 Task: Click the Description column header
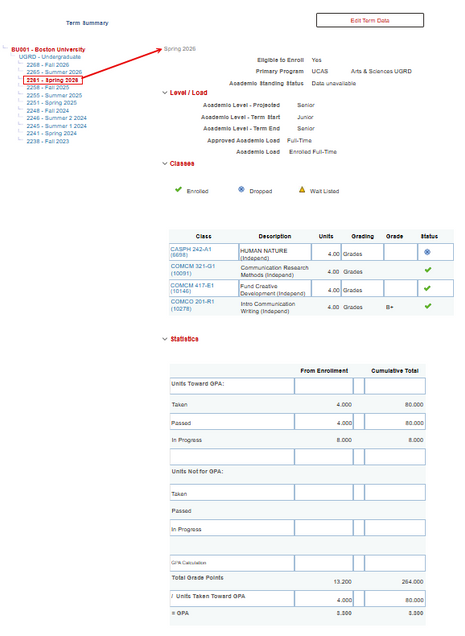point(275,236)
